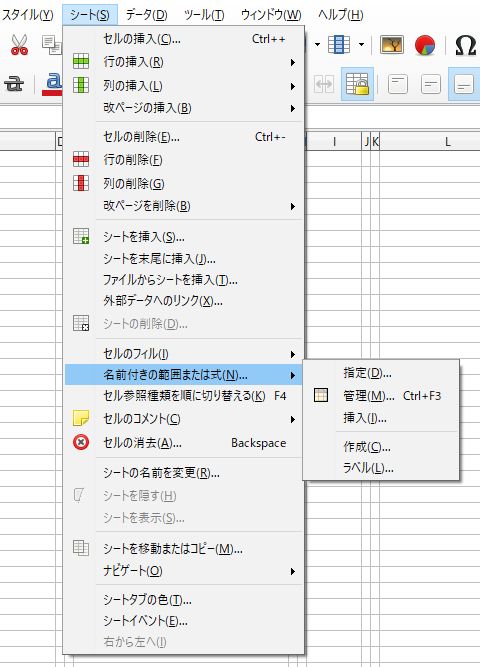This screenshot has height=667, width=480.
Task: Select 管理(M)... in submenu
Action: 381,396
